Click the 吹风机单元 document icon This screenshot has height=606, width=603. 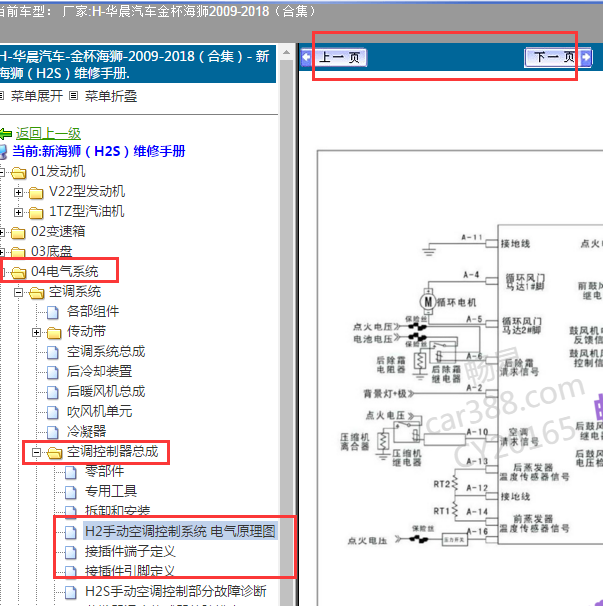[53, 413]
